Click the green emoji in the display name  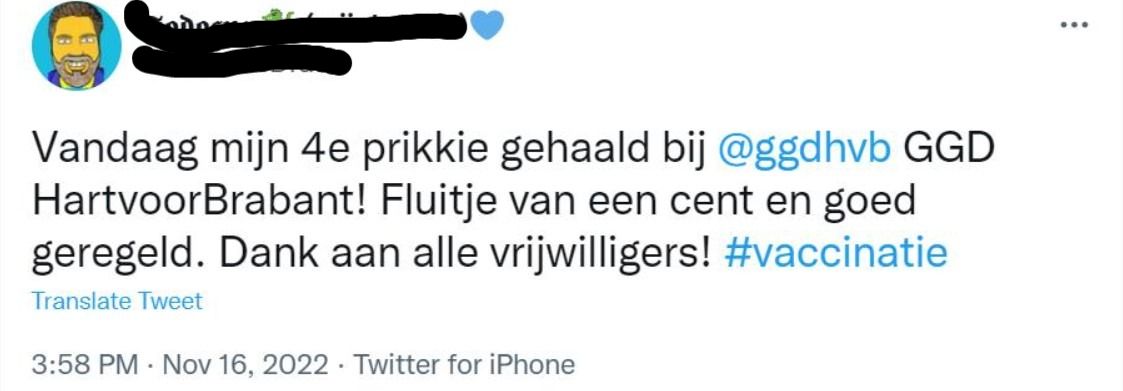tap(276, 14)
